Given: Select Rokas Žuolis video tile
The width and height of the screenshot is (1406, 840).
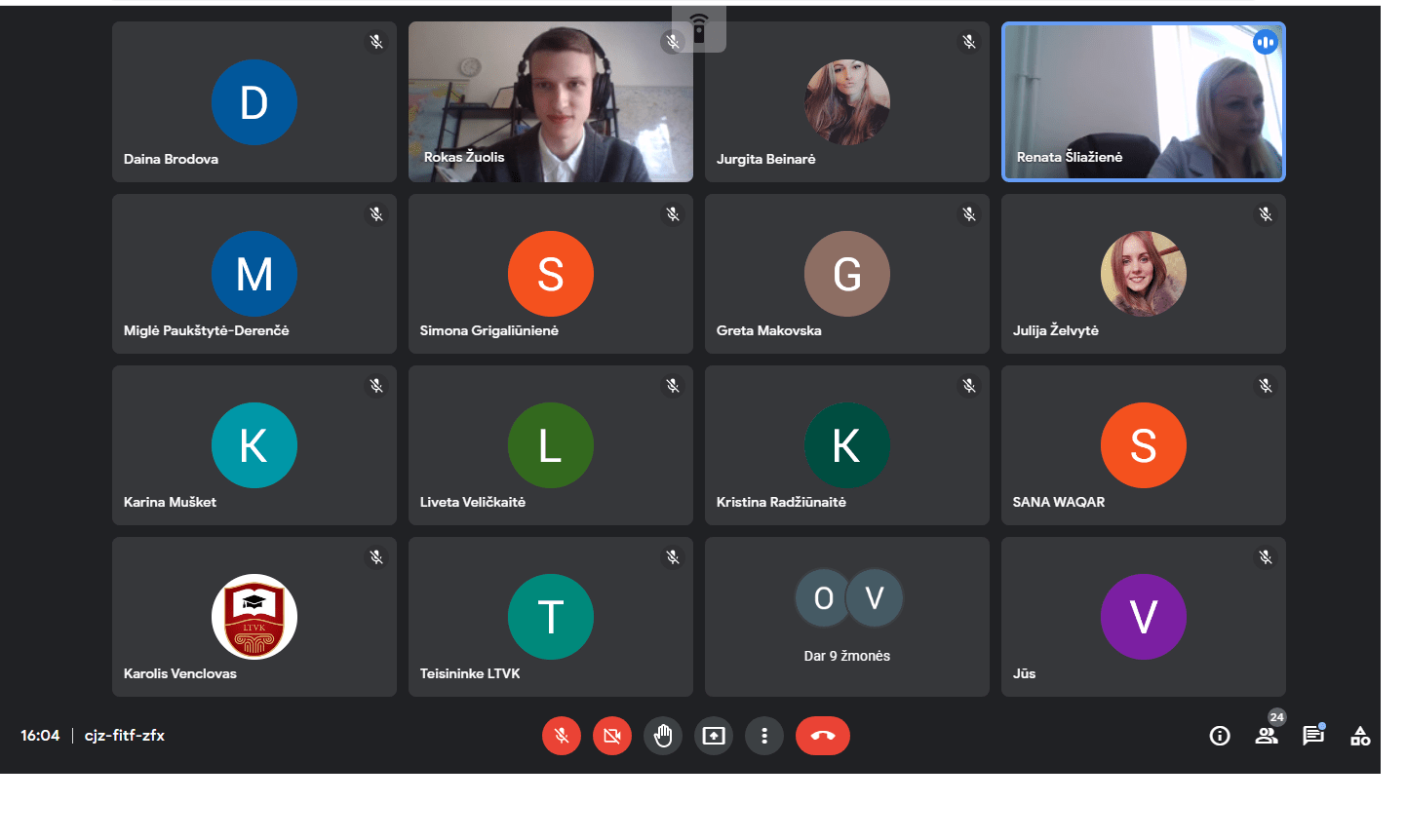Looking at the screenshot, I should point(551,101).
